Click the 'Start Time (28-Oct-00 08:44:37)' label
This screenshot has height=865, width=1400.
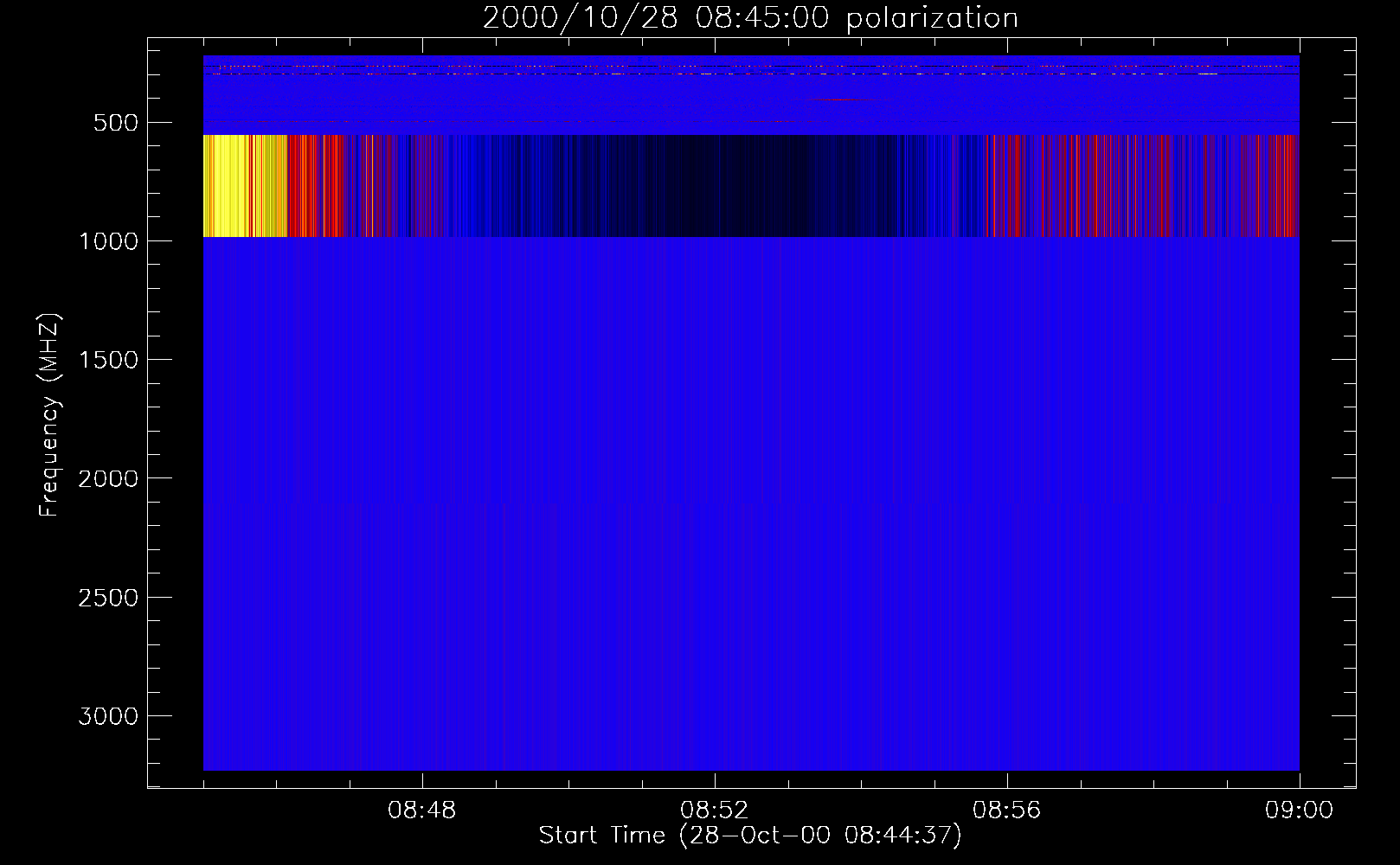coord(750,836)
